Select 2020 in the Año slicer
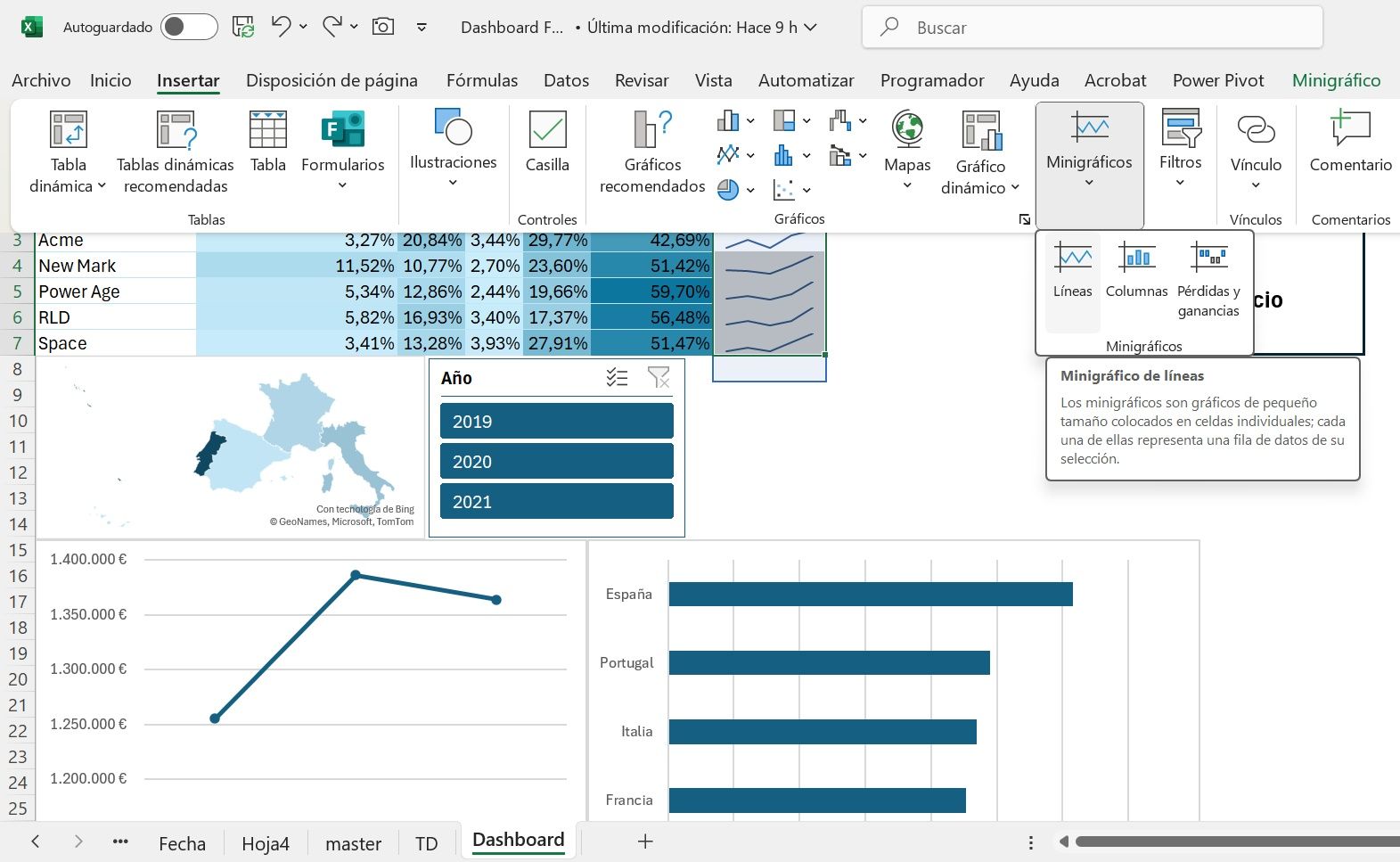This screenshot has width=1400, height=862. [x=557, y=461]
